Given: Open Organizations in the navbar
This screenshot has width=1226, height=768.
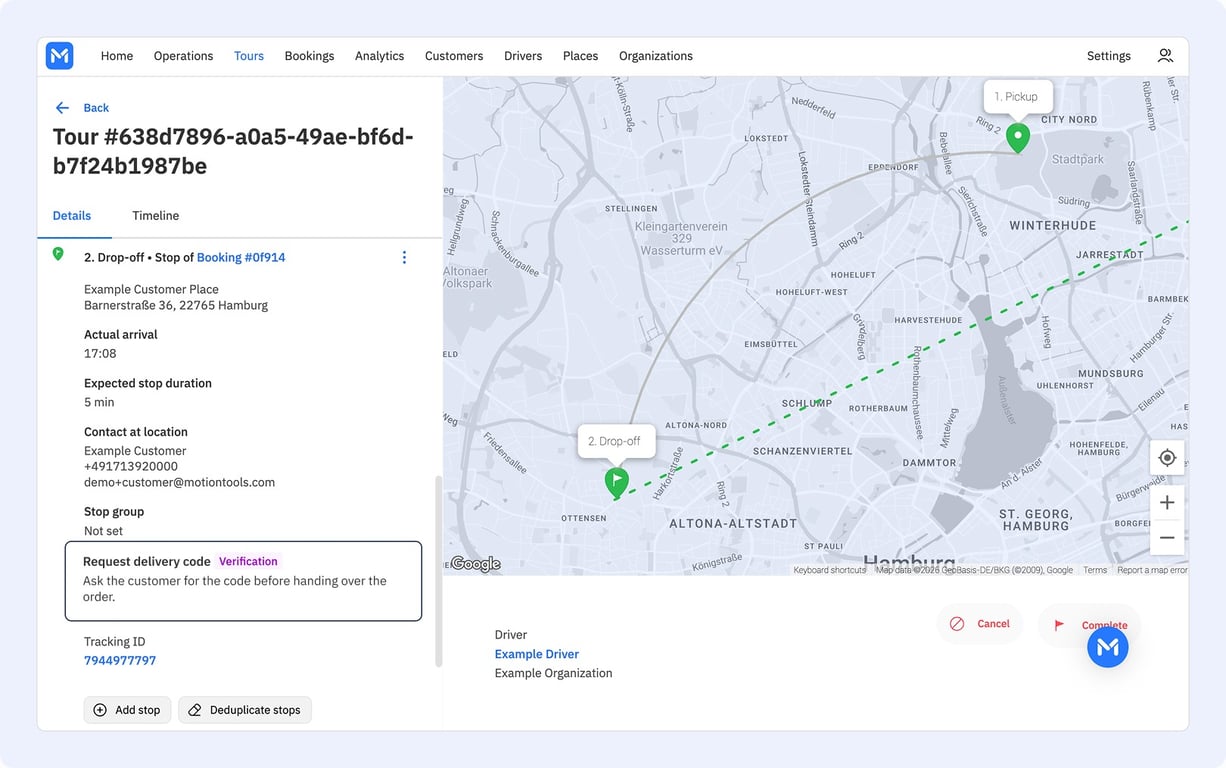Looking at the screenshot, I should click(x=656, y=56).
